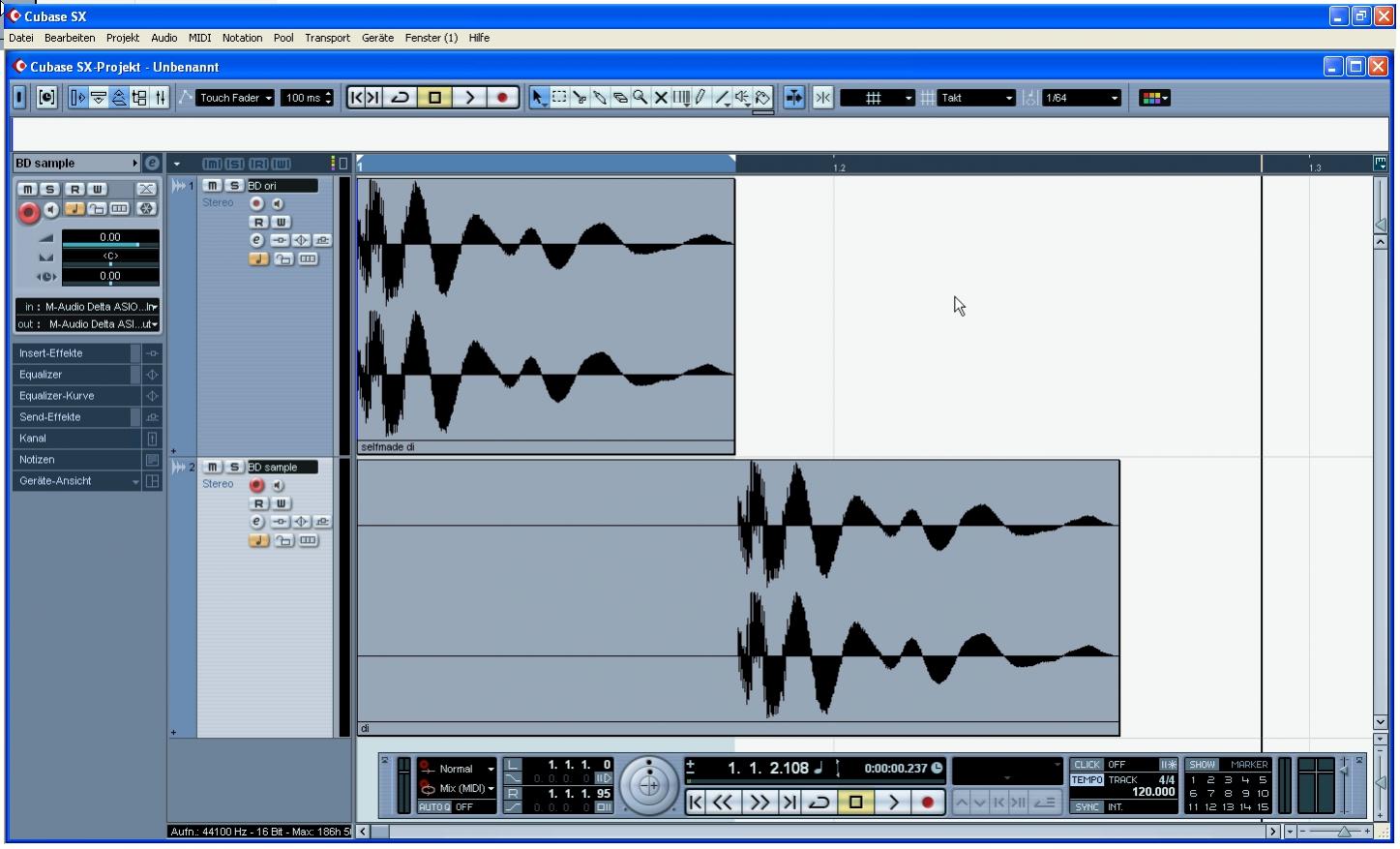Click the horizontal scrollbar's right arrow
1400x849 pixels.
pos(1273,832)
